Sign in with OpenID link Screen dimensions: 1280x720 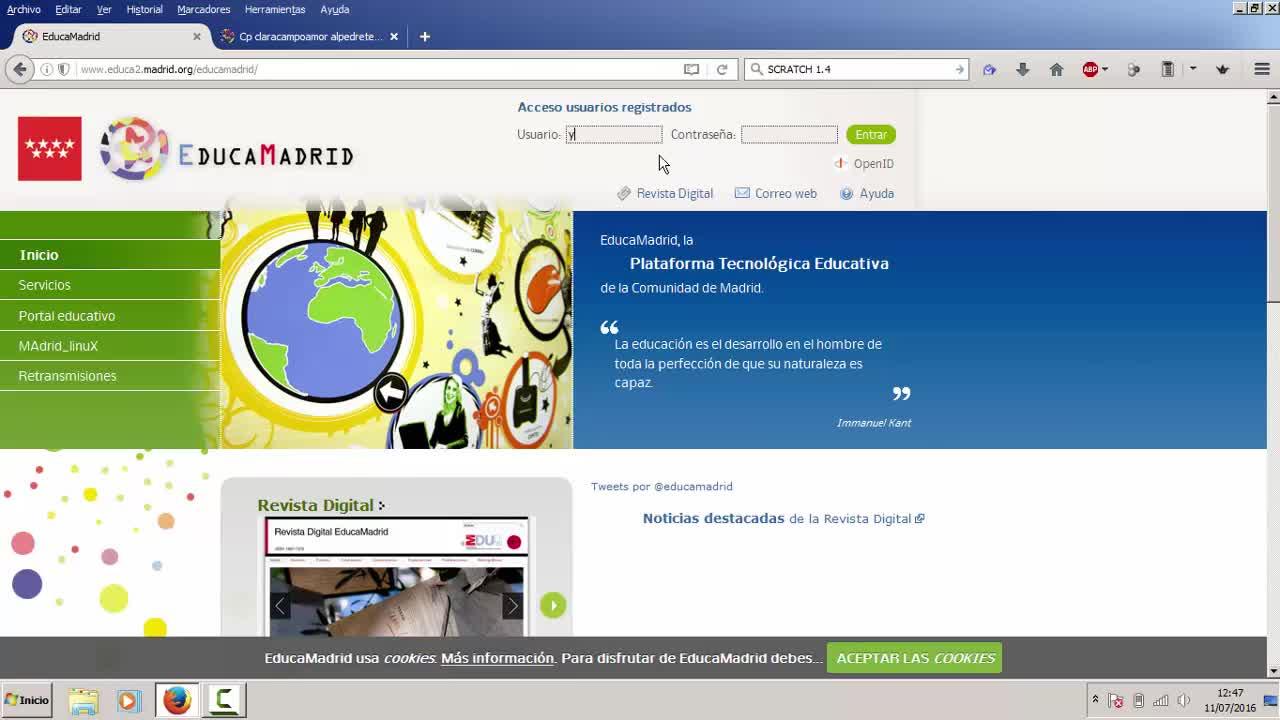click(x=864, y=164)
